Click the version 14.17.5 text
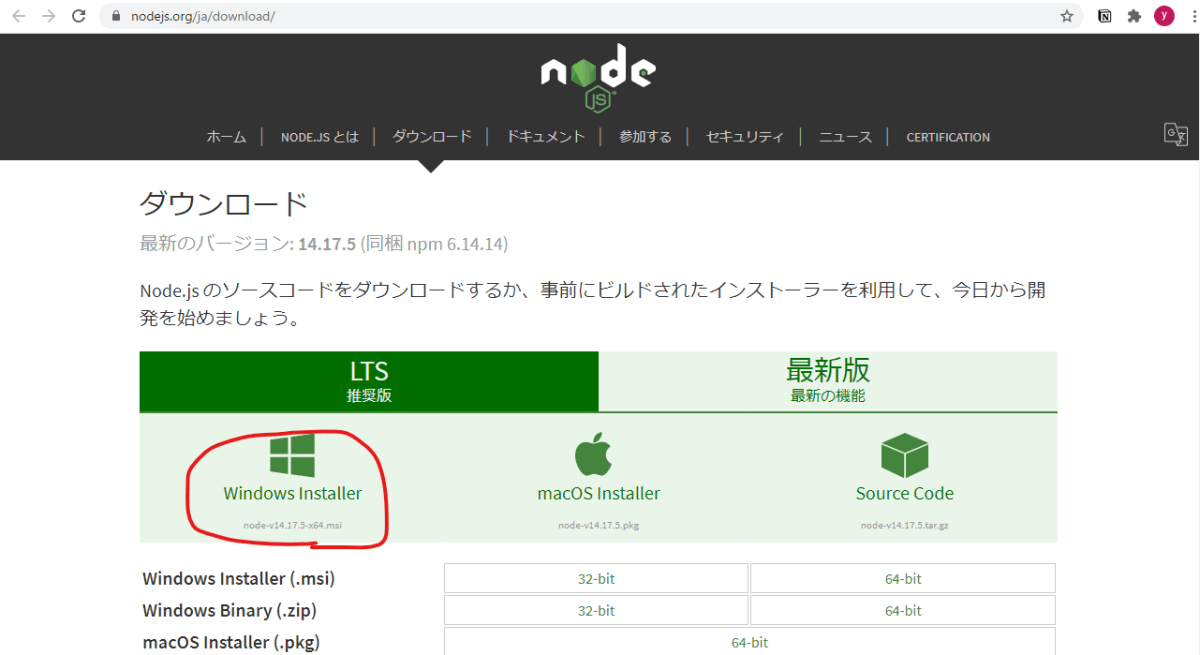 coord(328,244)
